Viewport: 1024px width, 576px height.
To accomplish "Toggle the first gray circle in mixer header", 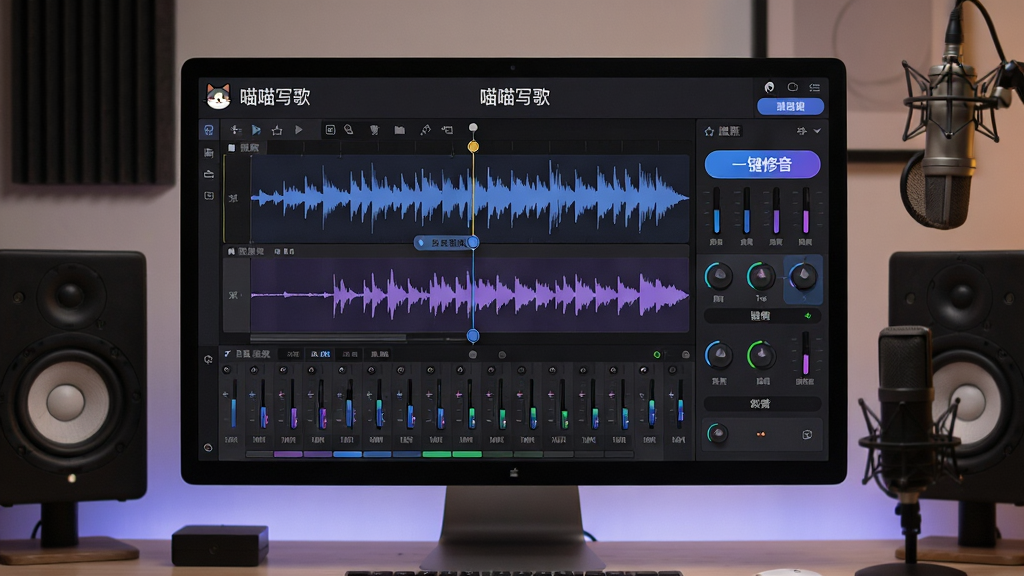I will point(473,355).
